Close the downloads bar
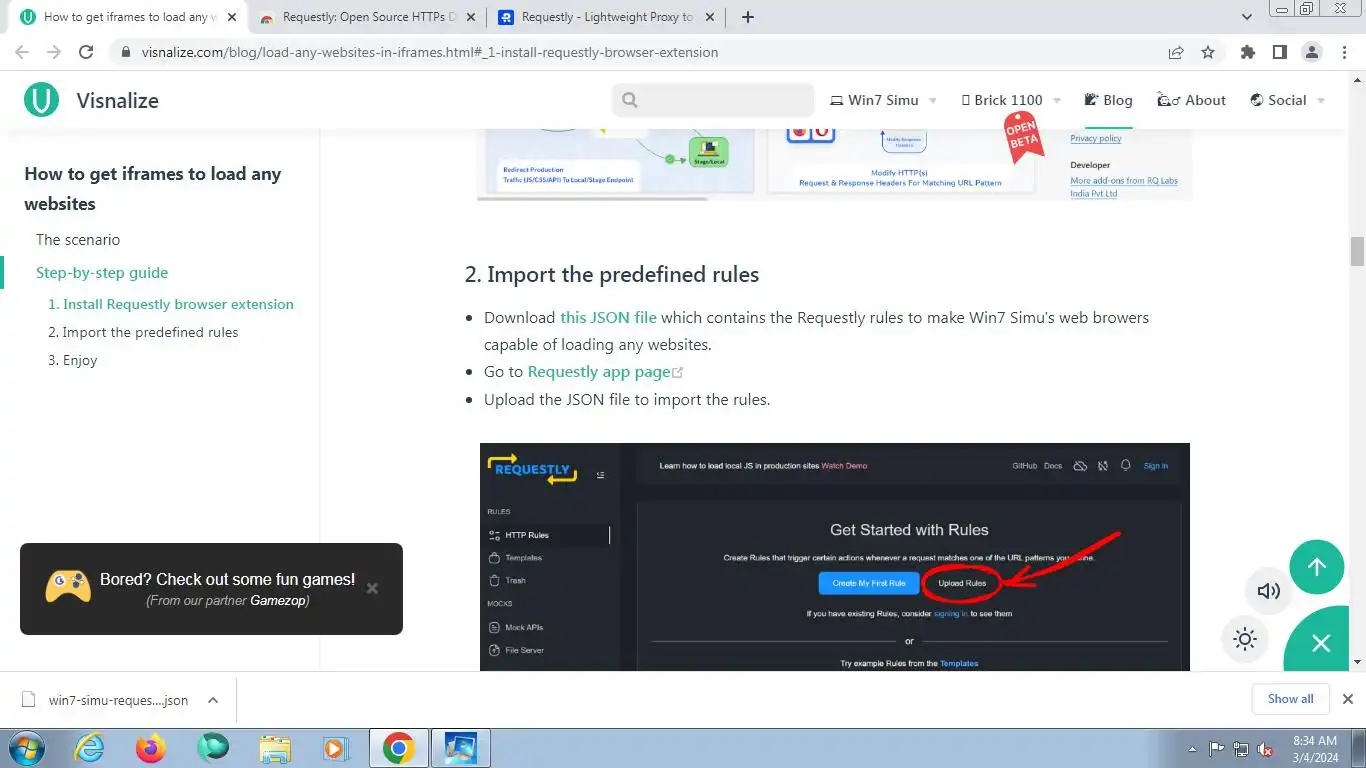The image size is (1366, 768). point(1347,699)
